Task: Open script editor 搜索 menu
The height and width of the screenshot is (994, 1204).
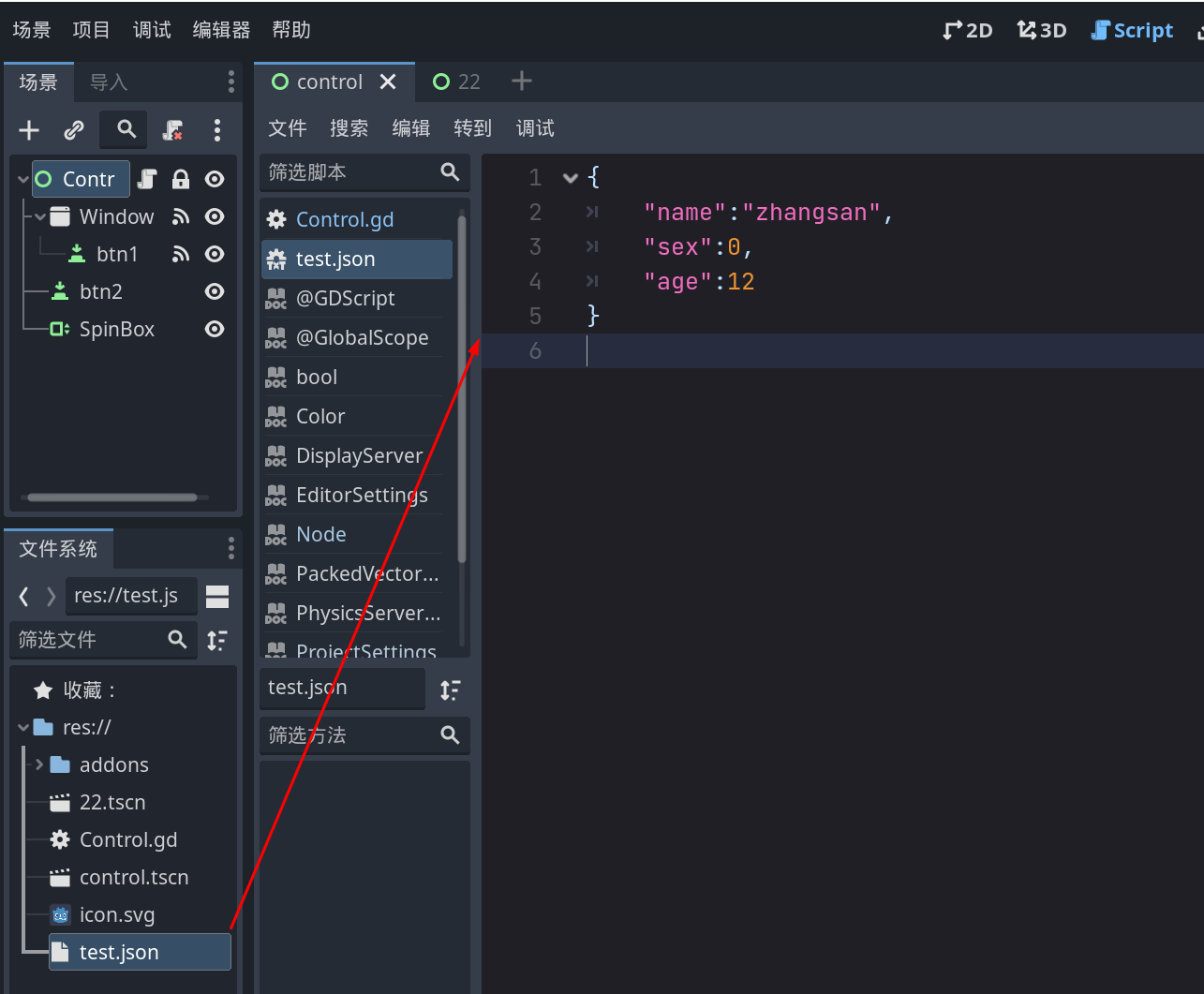Action: 349,128
